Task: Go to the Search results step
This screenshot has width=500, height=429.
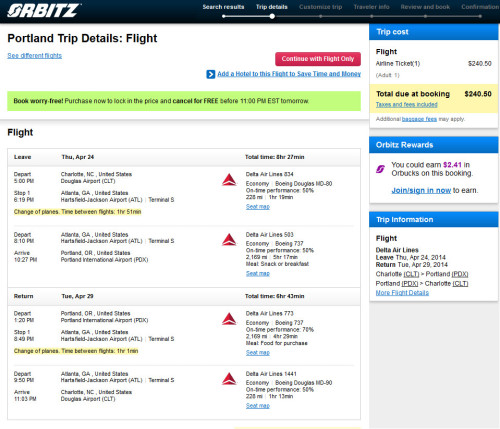Action: [x=223, y=7]
